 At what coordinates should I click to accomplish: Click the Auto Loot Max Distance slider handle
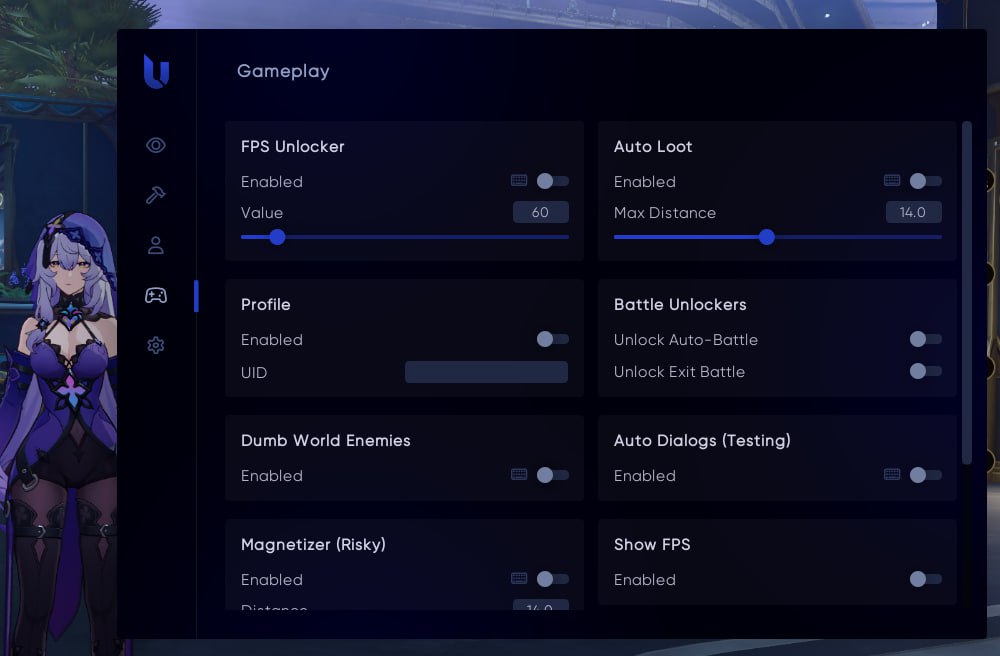(x=766, y=237)
